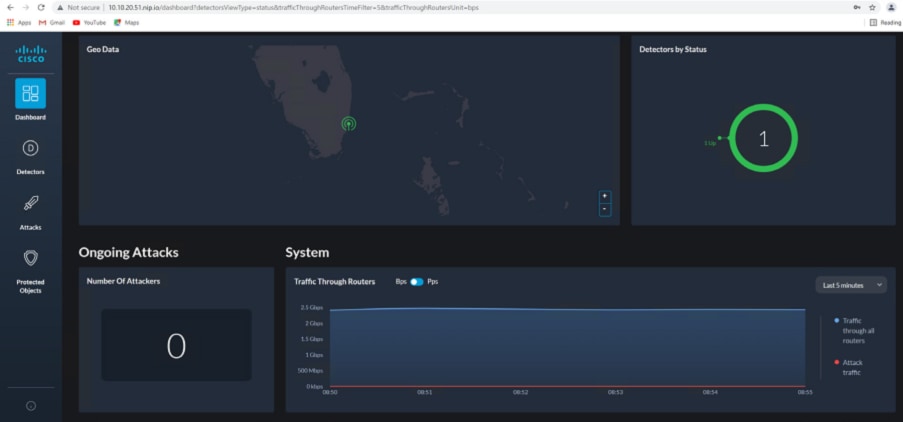Image resolution: width=903 pixels, height=422 pixels.
Task: Open the Reading list button
Action: (x=885, y=22)
